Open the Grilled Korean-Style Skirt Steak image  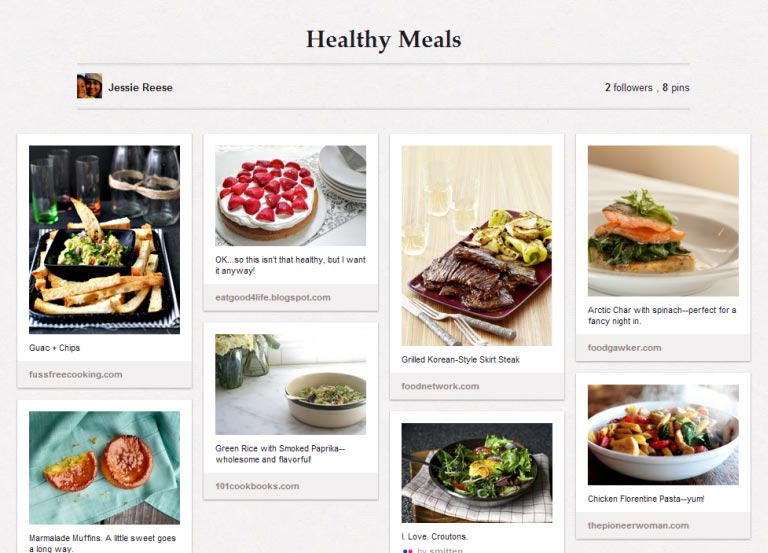click(477, 245)
